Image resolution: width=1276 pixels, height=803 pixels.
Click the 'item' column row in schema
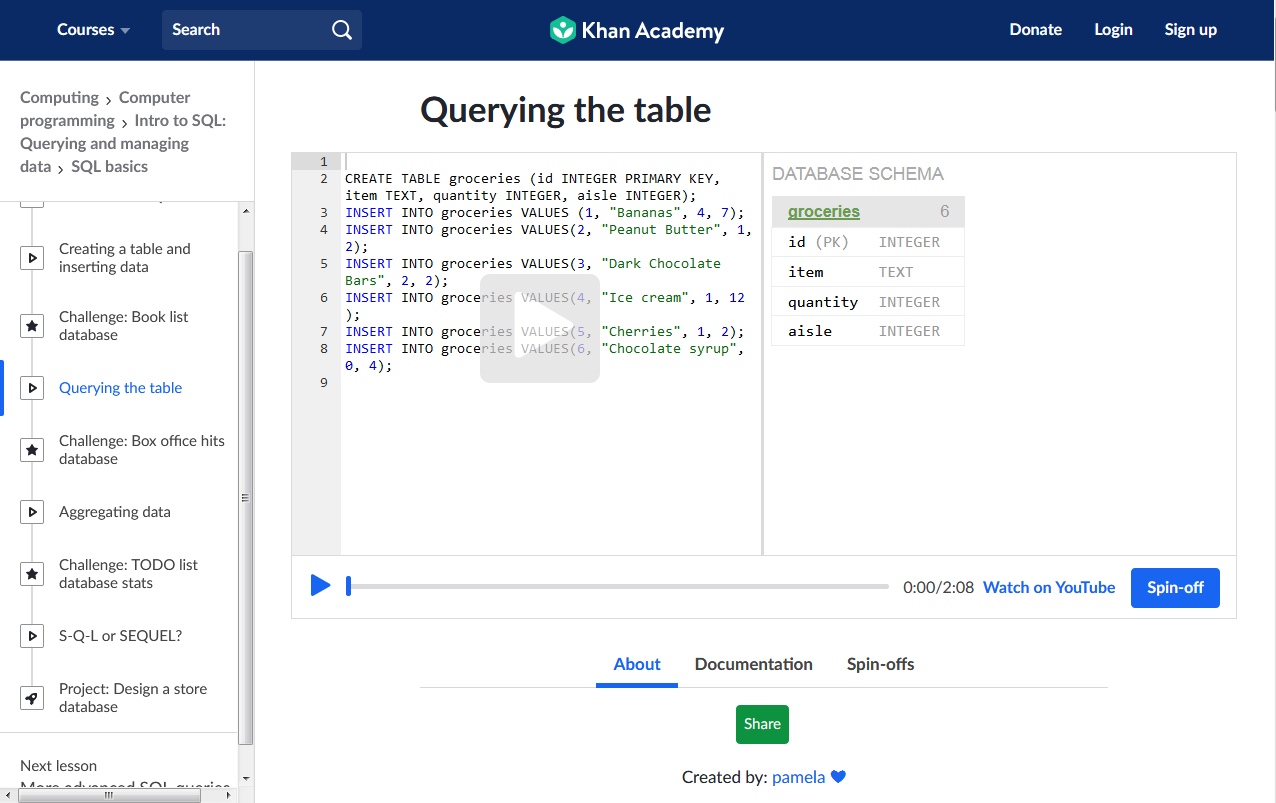(868, 272)
